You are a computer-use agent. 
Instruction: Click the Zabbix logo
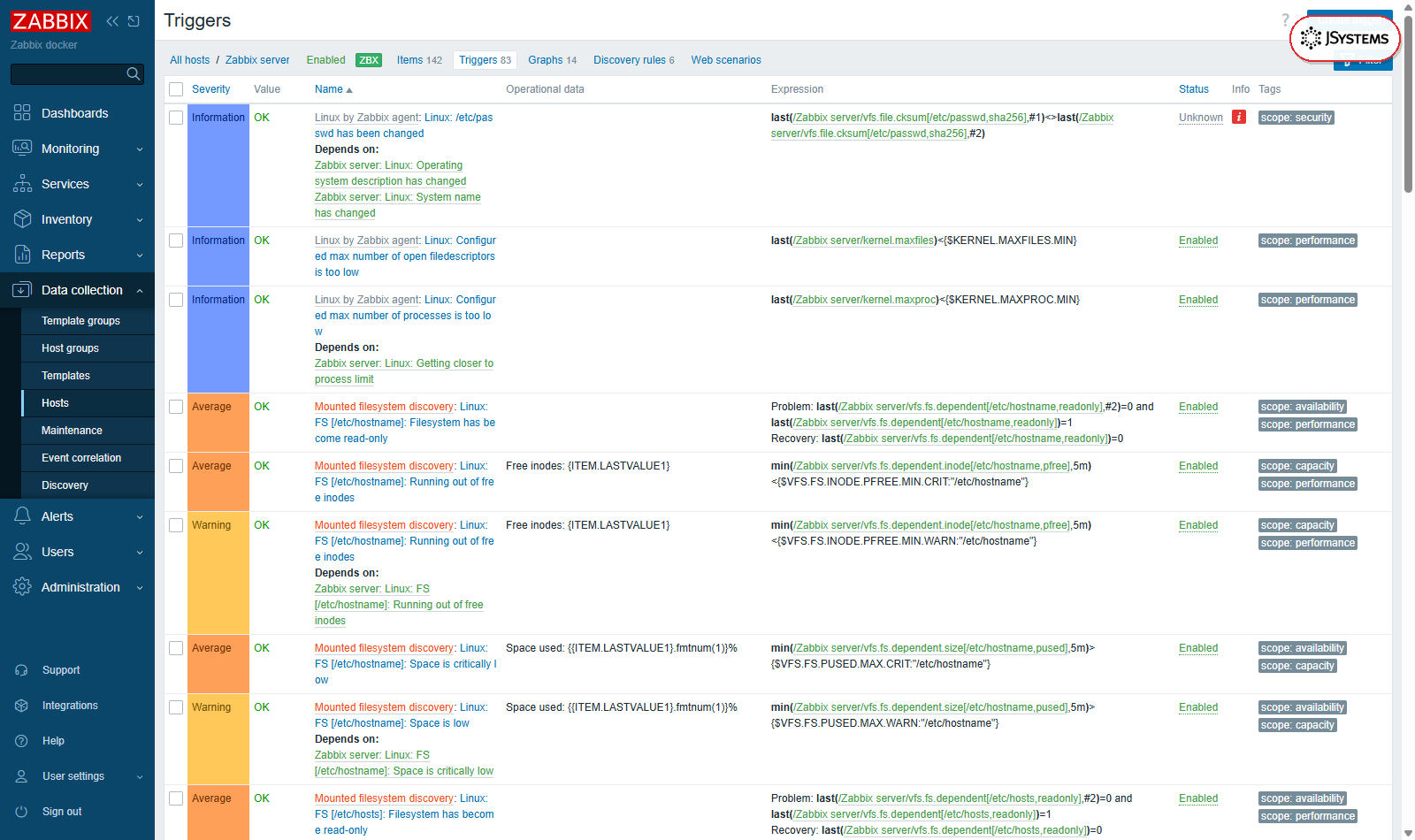50,21
